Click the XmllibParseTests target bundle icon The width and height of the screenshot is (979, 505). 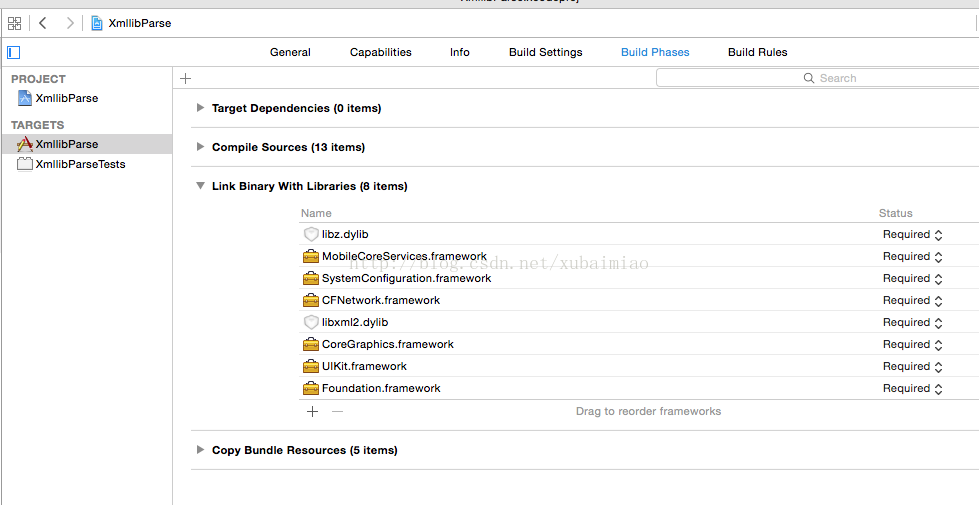click(24, 164)
